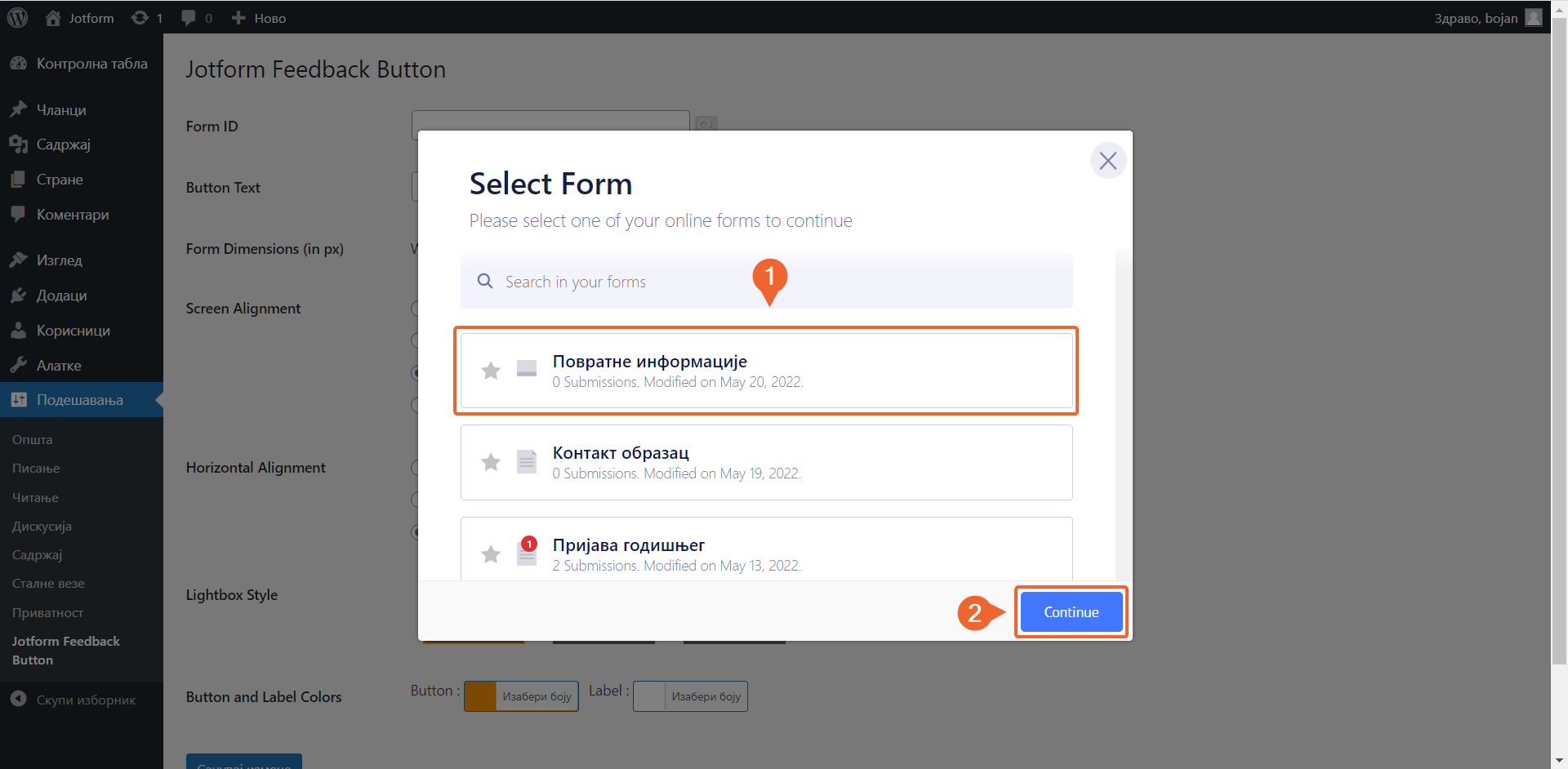Viewport: 1568px width, 769px height.
Task: Open the Алатке tools menu
Action: [x=59, y=366]
